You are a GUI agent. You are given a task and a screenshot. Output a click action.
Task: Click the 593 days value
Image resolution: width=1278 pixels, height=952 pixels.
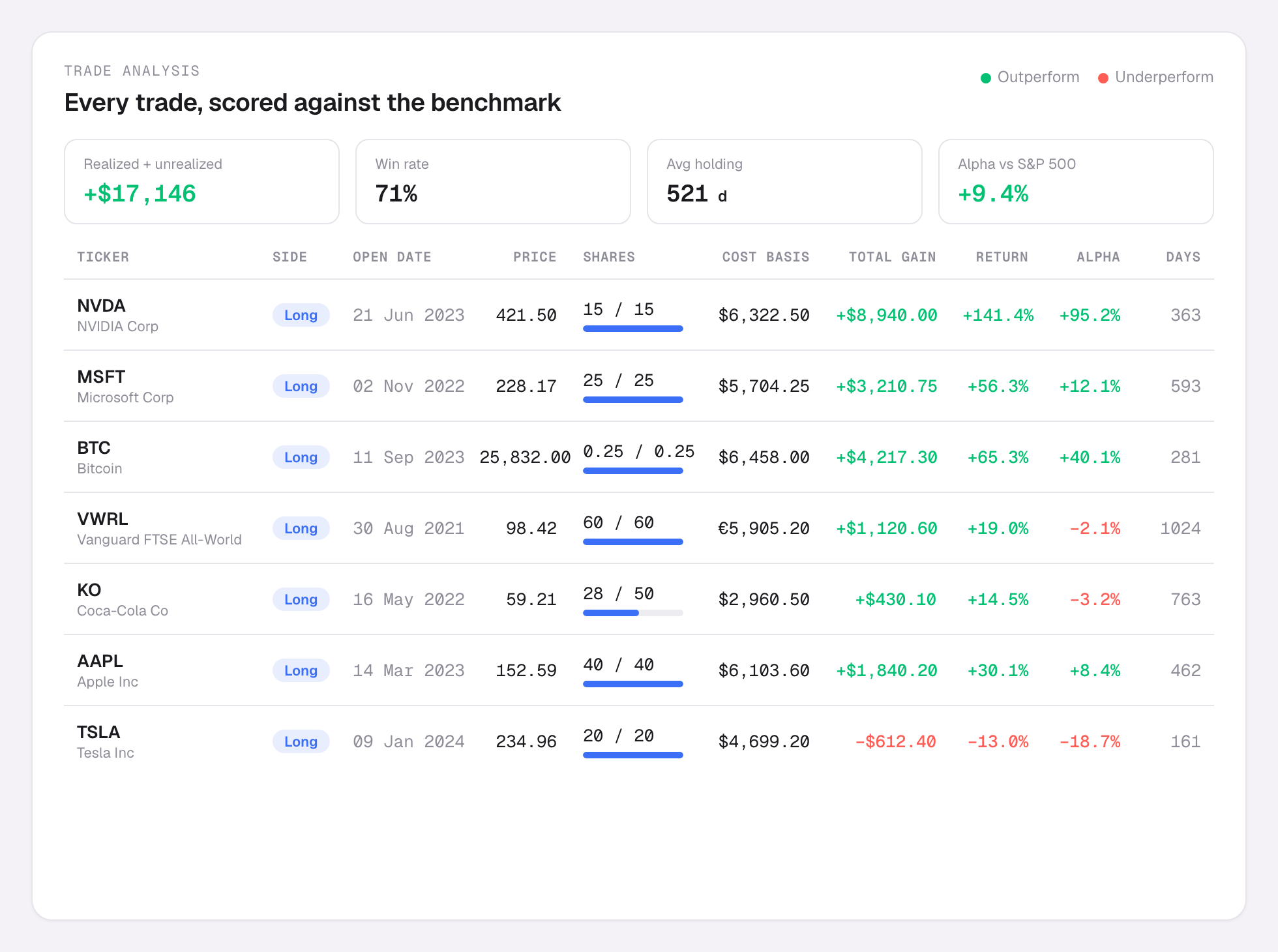click(x=1185, y=387)
